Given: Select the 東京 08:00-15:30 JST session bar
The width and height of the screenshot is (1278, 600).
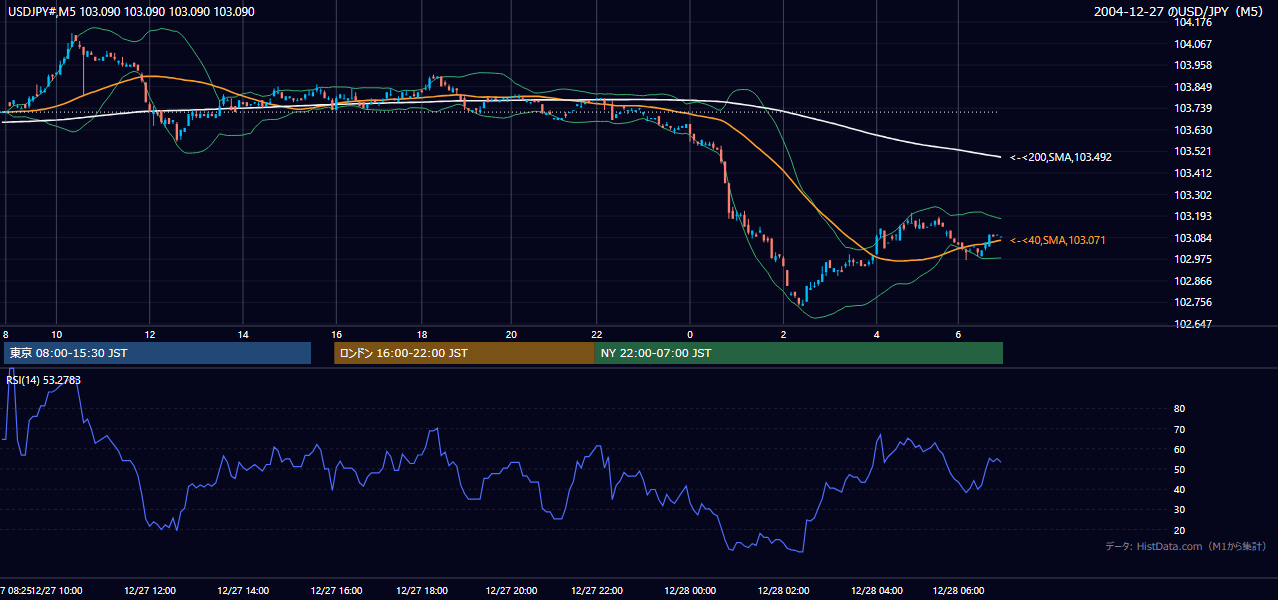Looking at the screenshot, I should point(157,353).
